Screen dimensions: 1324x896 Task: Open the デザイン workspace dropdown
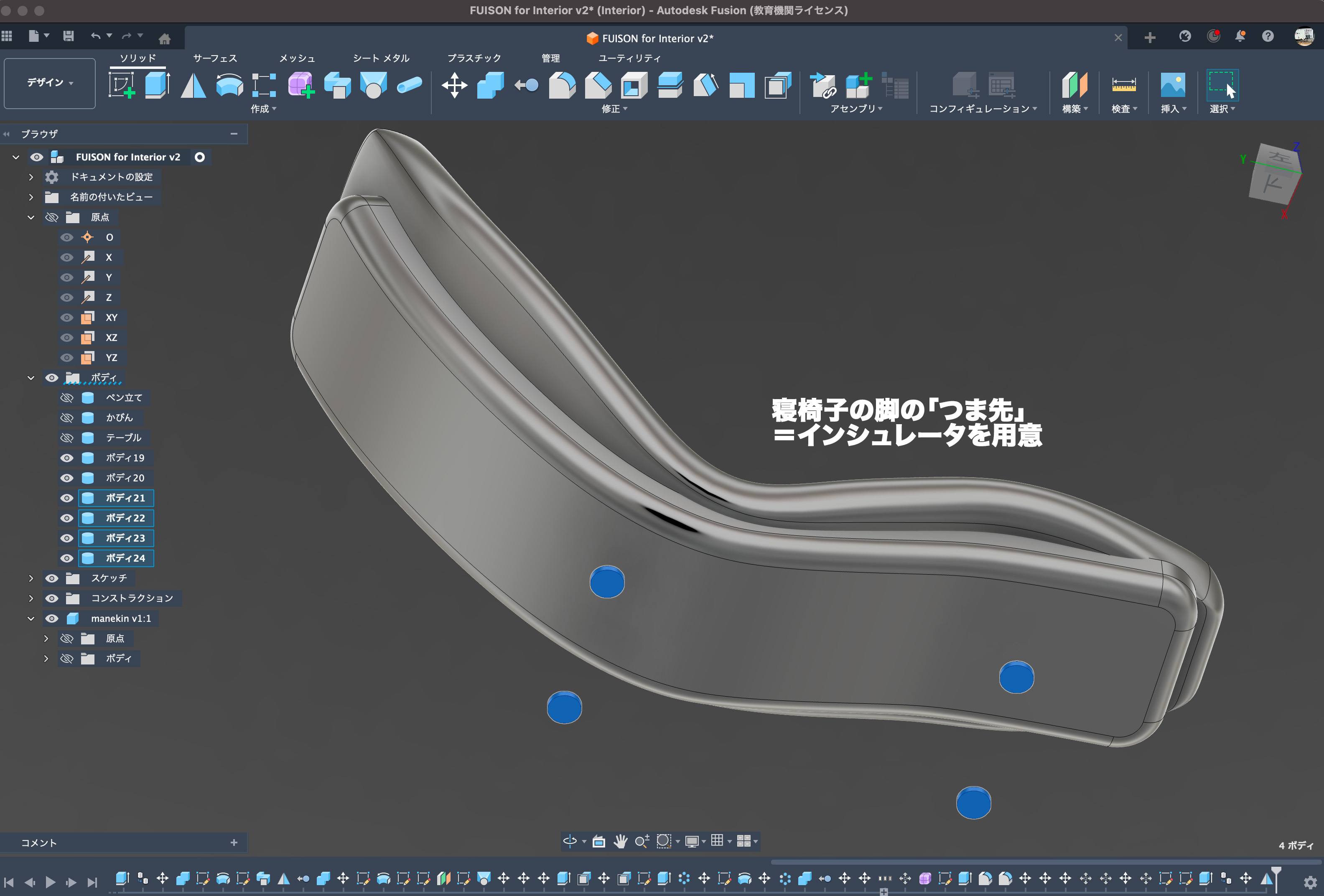pos(50,83)
